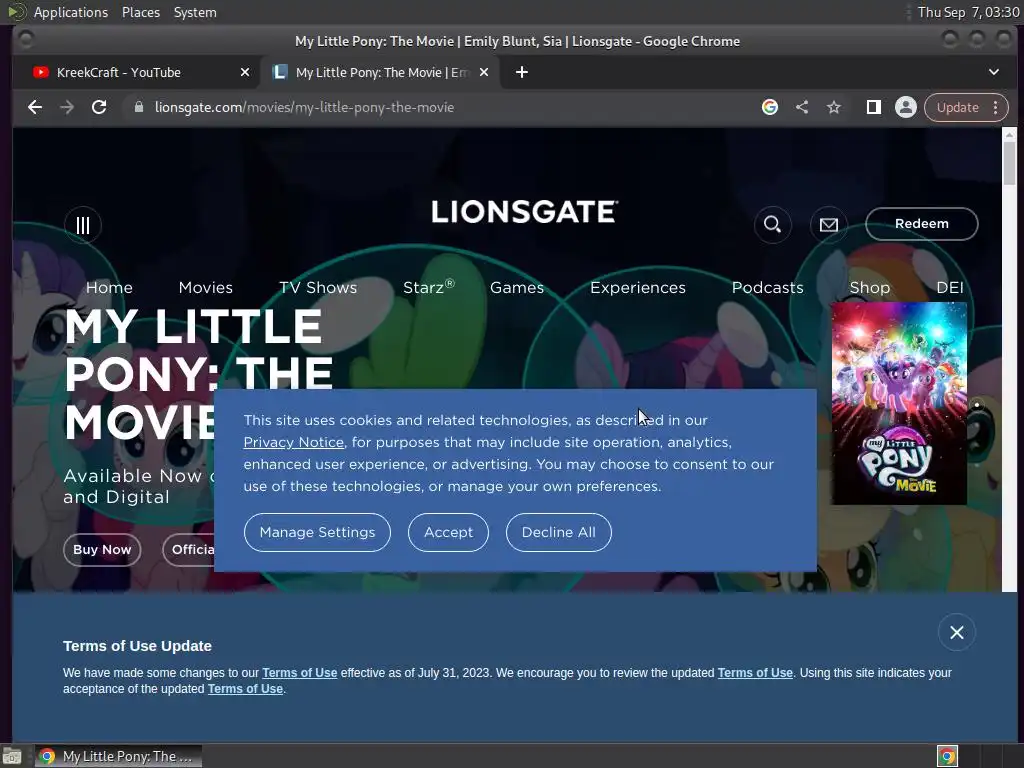
Task: Click the Chrome taskbar window entry
Action: tap(118, 756)
